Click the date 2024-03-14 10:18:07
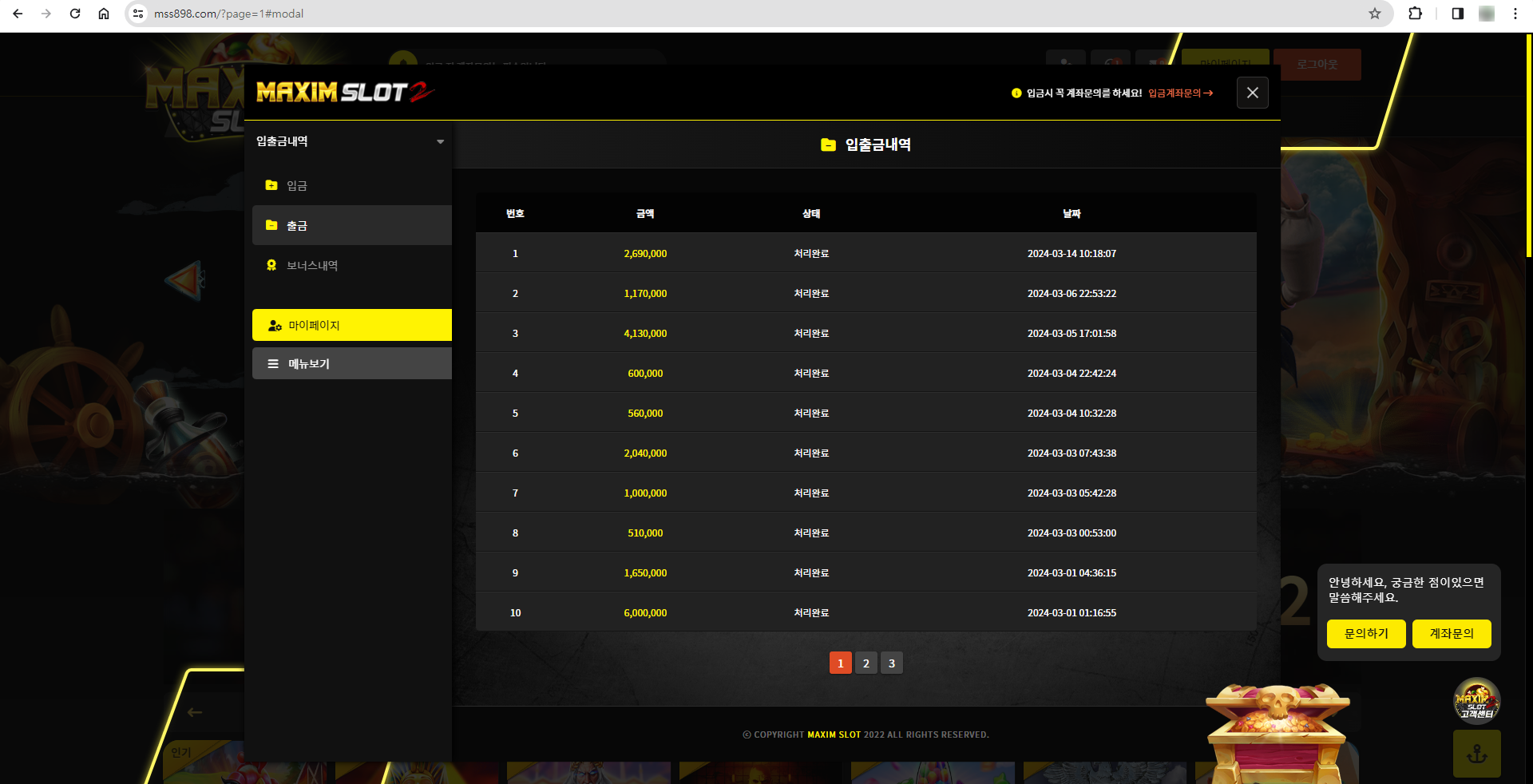Screen dimensions: 1533x784 1072,254
